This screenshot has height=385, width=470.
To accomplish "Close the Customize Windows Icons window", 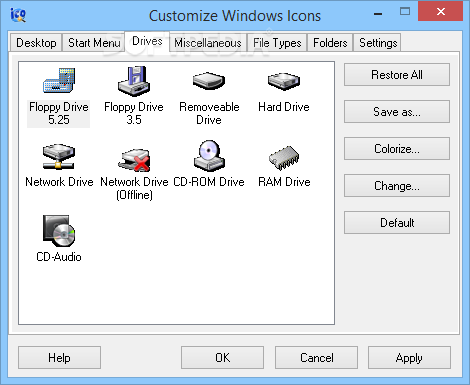I will point(441,12).
